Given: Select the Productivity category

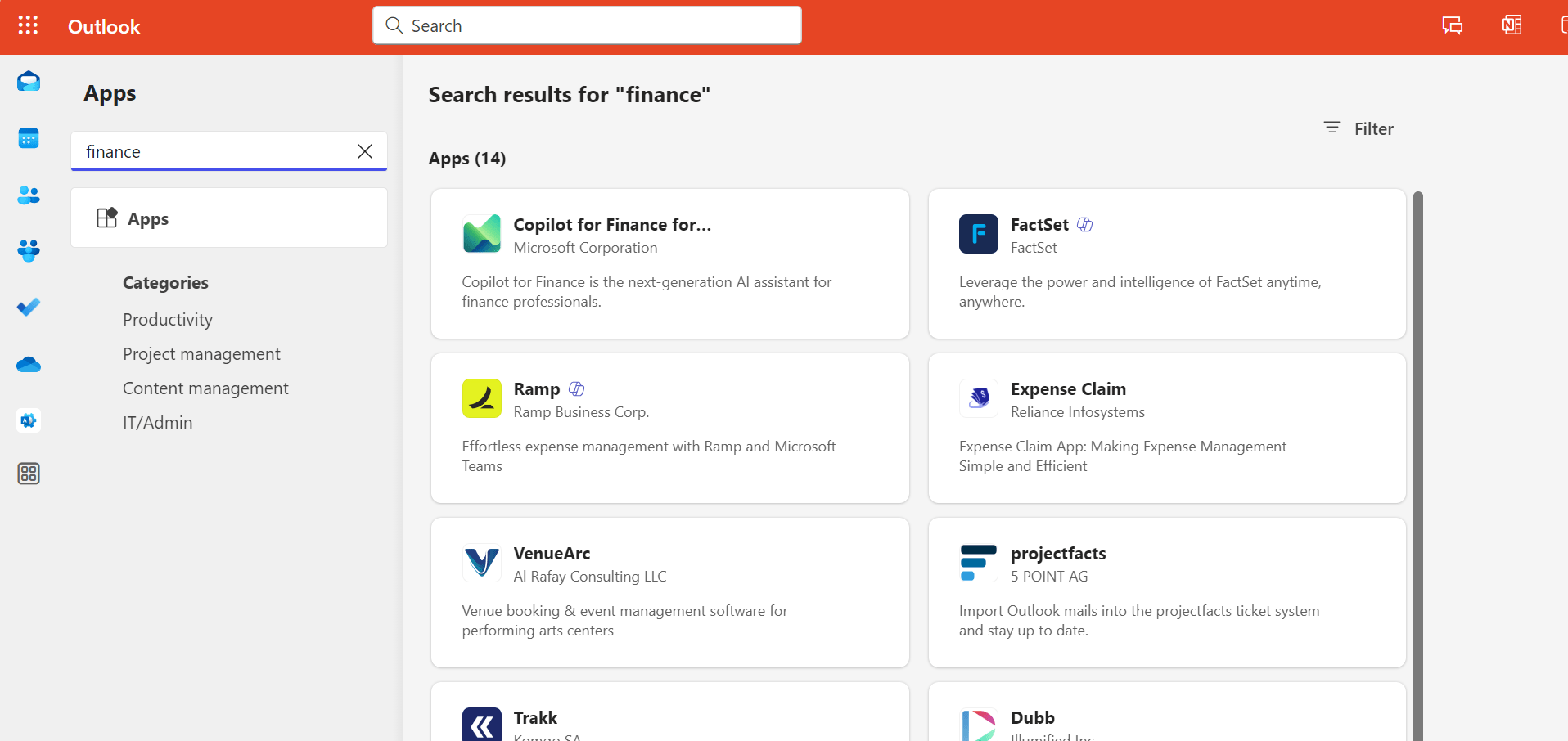Looking at the screenshot, I should pyautogui.click(x=168, y=320).
